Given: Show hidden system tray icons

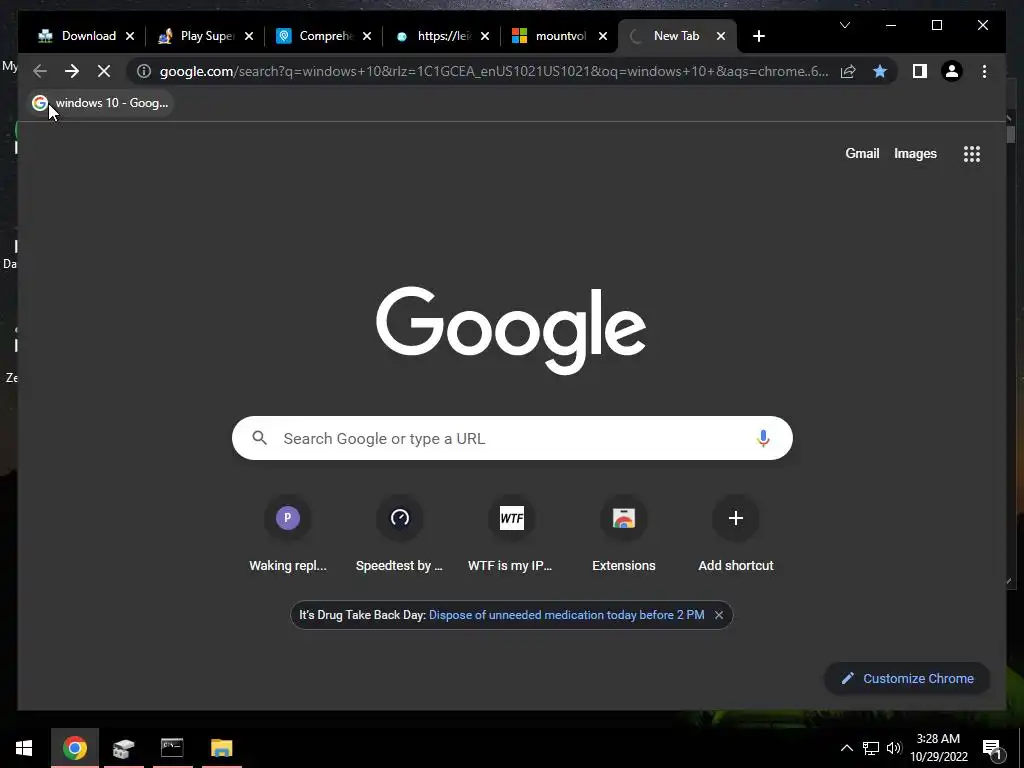Looking at the screenshot, I should click(846, 748).
